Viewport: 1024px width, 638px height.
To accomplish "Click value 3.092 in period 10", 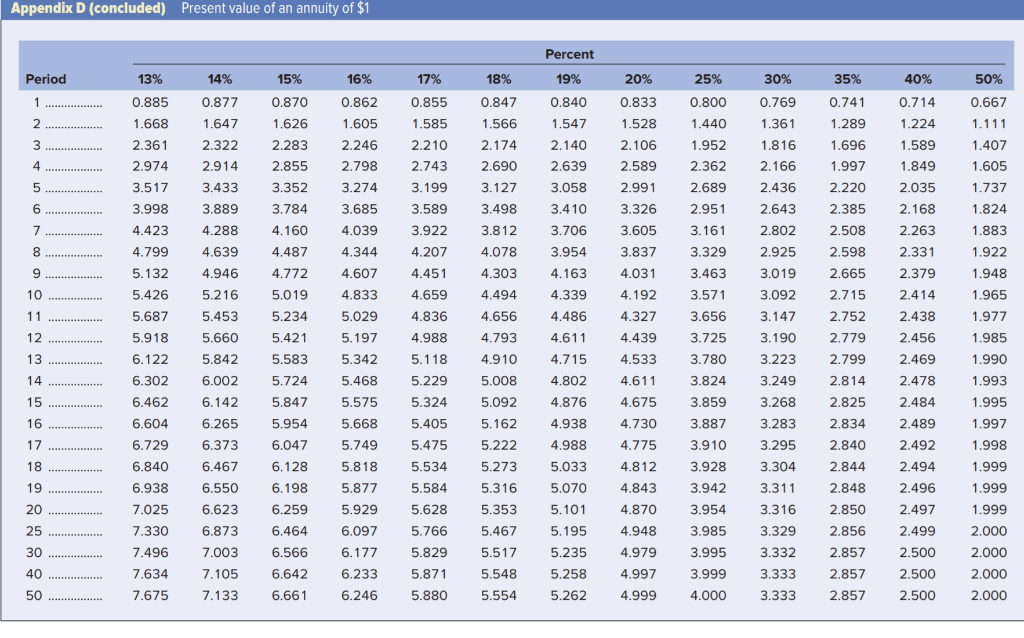I will pos(778,295).
